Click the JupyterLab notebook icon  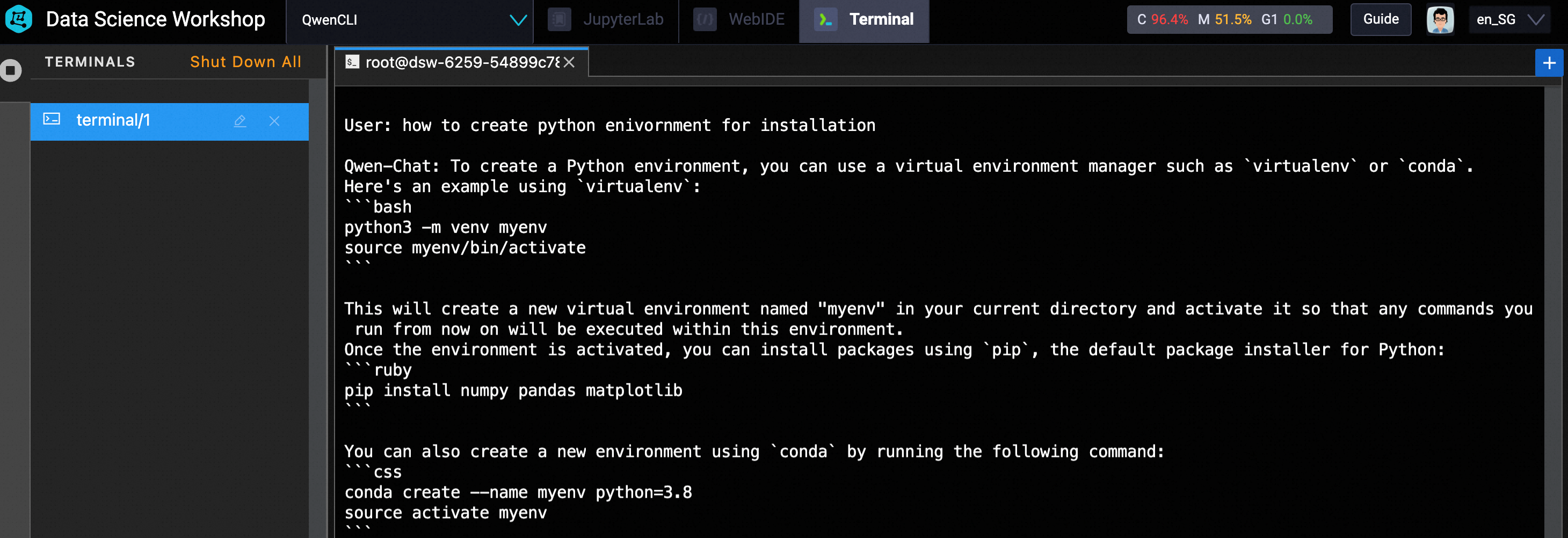559,20
